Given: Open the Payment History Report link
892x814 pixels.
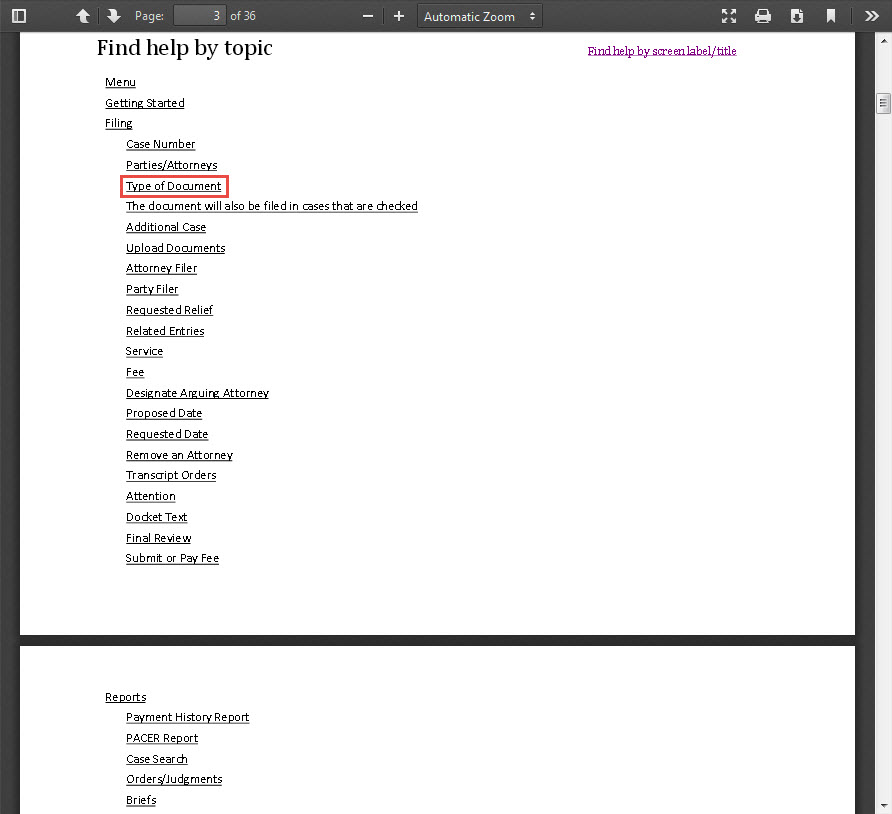Looking at the screenshot, I should [187, 717].
